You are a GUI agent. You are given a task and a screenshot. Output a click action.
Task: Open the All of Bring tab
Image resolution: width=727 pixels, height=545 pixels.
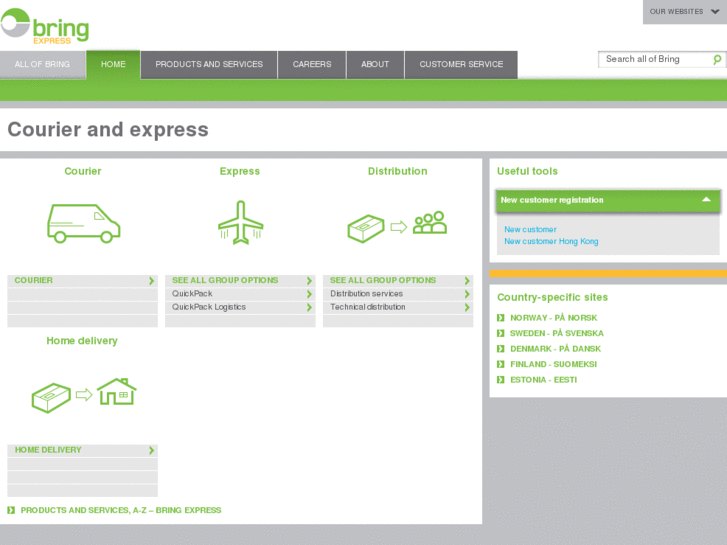tap(42, 64)
